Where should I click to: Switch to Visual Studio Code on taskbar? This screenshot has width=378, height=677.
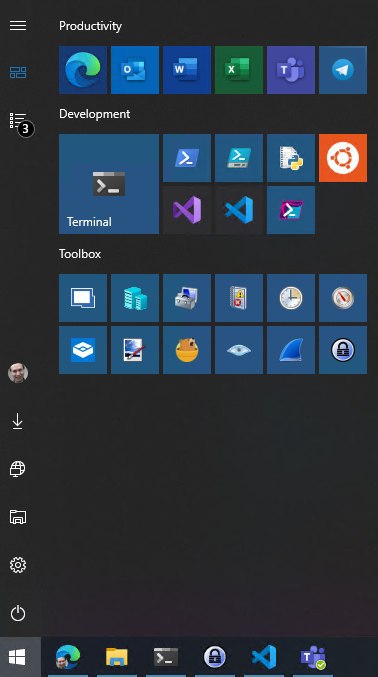coord(264,657)
